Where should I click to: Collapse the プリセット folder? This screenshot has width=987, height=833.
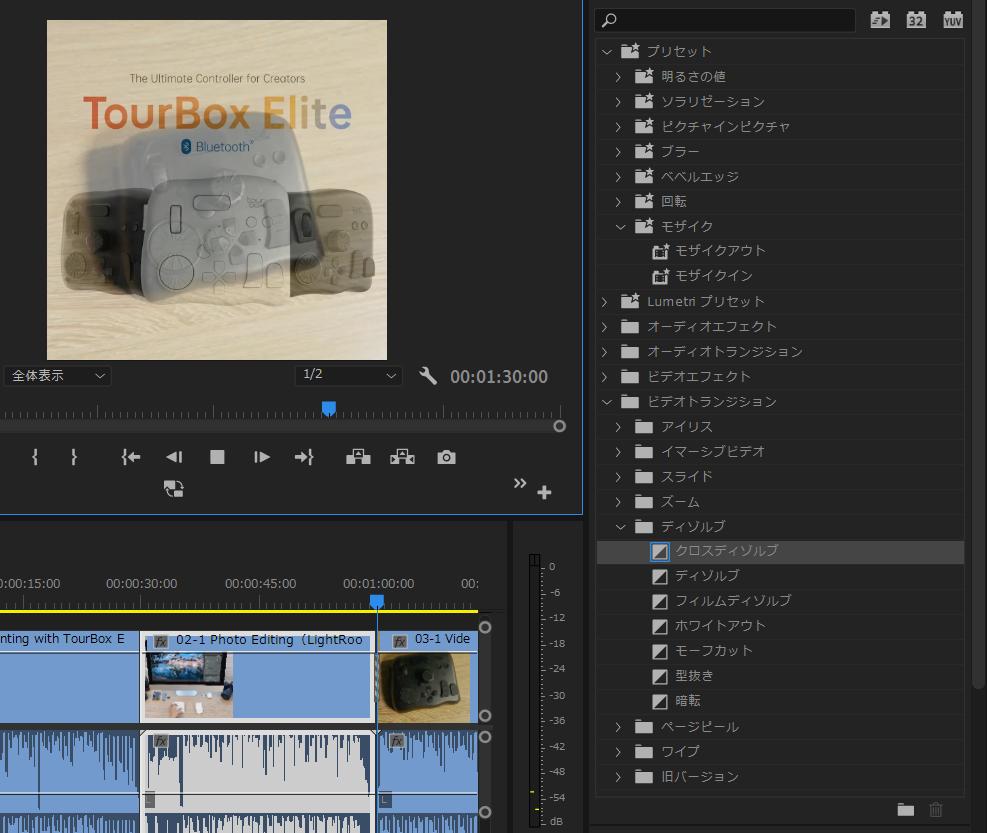607,52
